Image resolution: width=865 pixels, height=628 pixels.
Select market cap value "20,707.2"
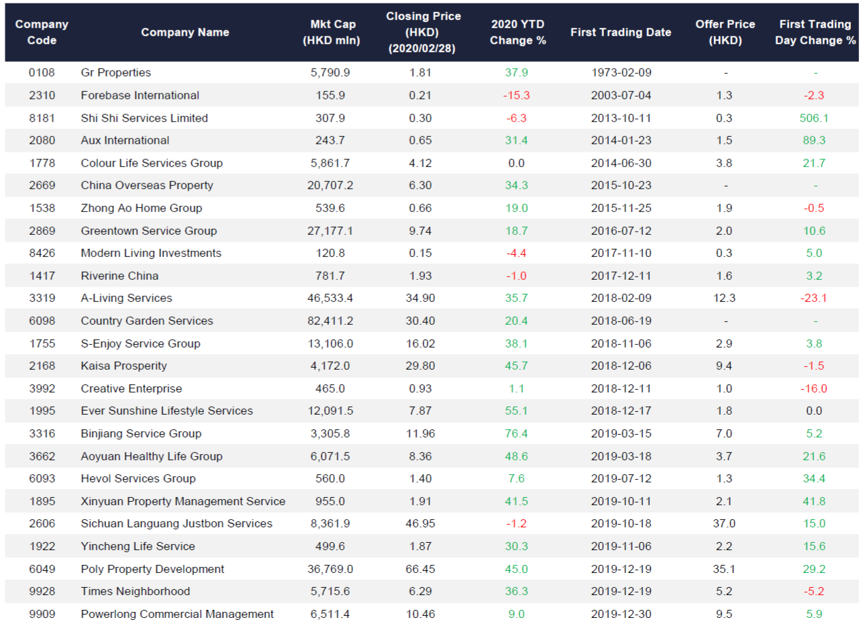[x=330, y=185]
